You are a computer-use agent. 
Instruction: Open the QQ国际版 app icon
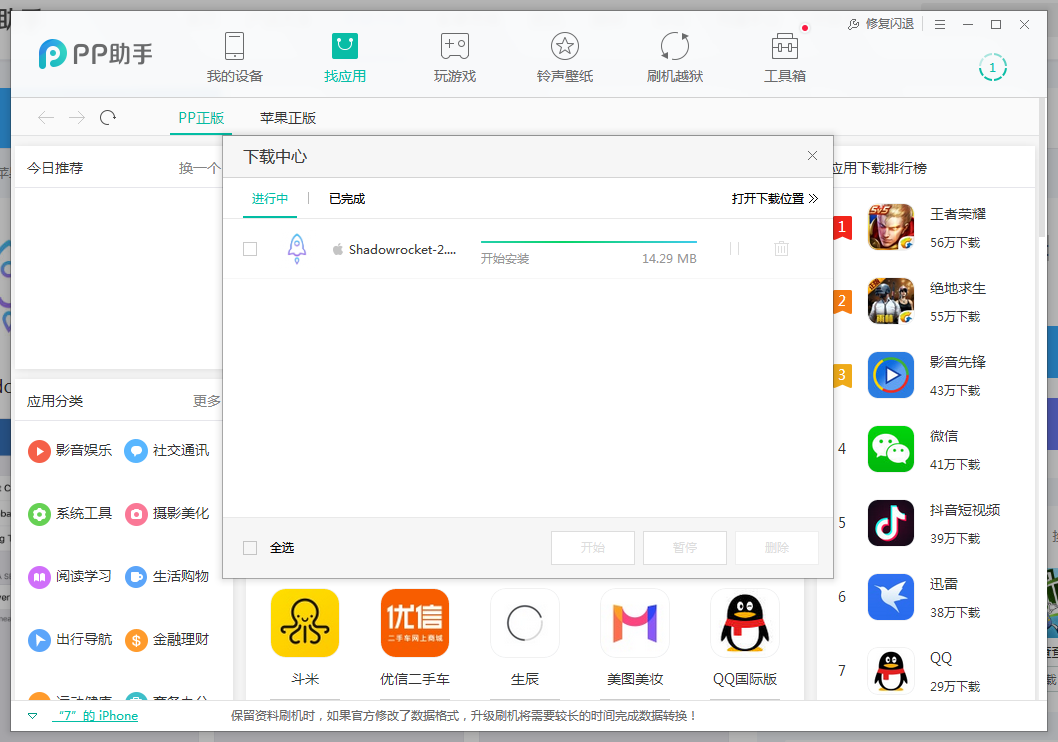click(x=745, y=623)
